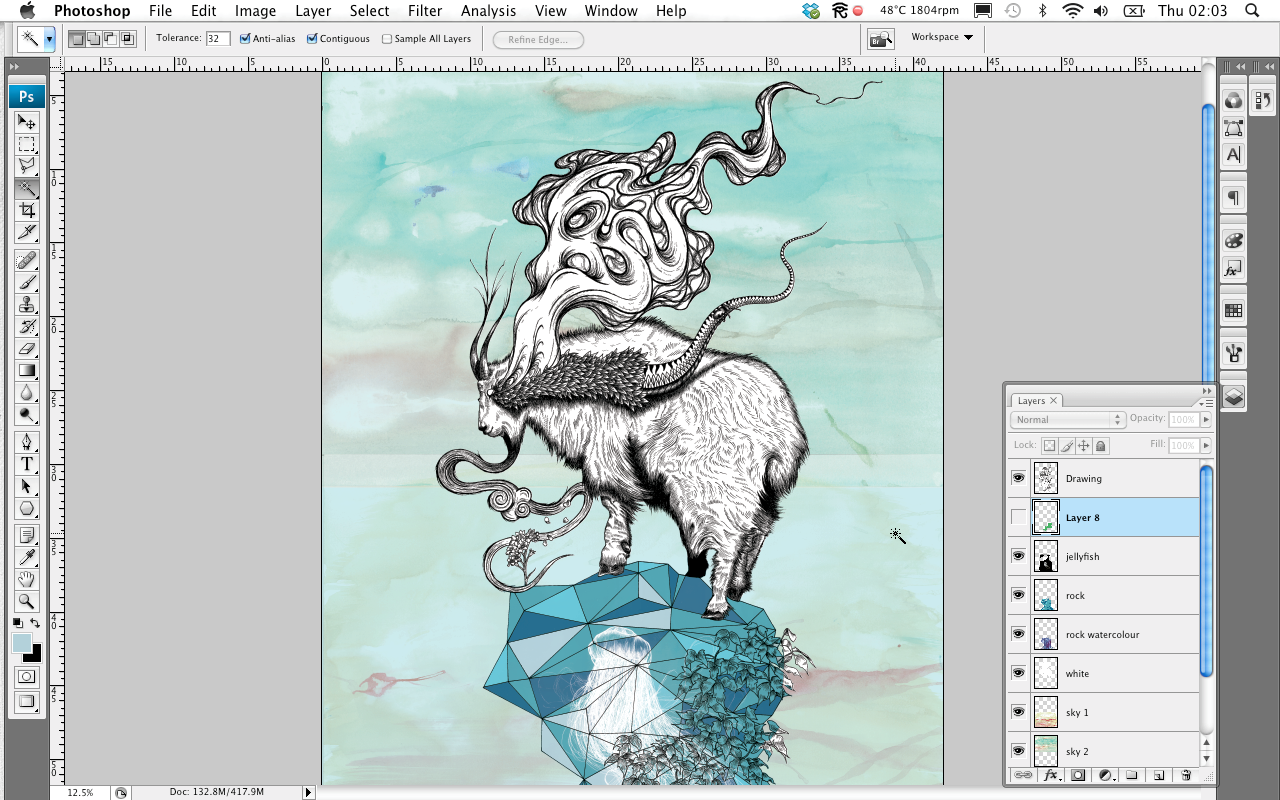The height and width of the screenshot is (800, 1280).
Task: Select the Crop tool
Action: [x=27, y=210]
